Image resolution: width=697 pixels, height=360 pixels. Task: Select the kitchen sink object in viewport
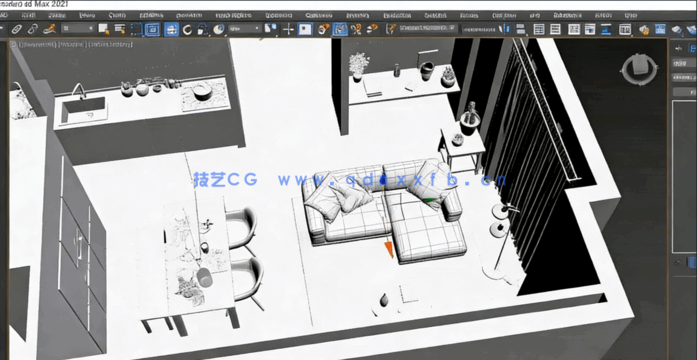click(x=84, y=110)
